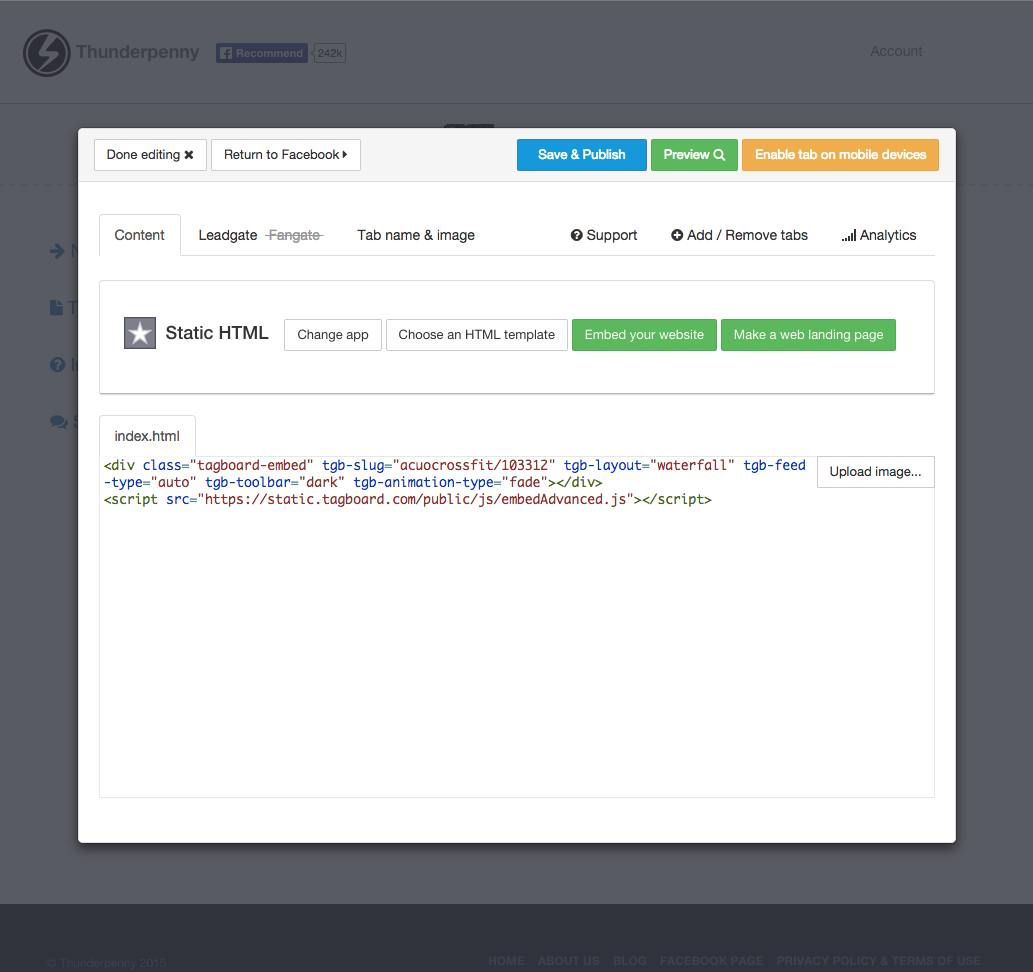
Task: Open the Support tab
Action: [x=603, y=235]
